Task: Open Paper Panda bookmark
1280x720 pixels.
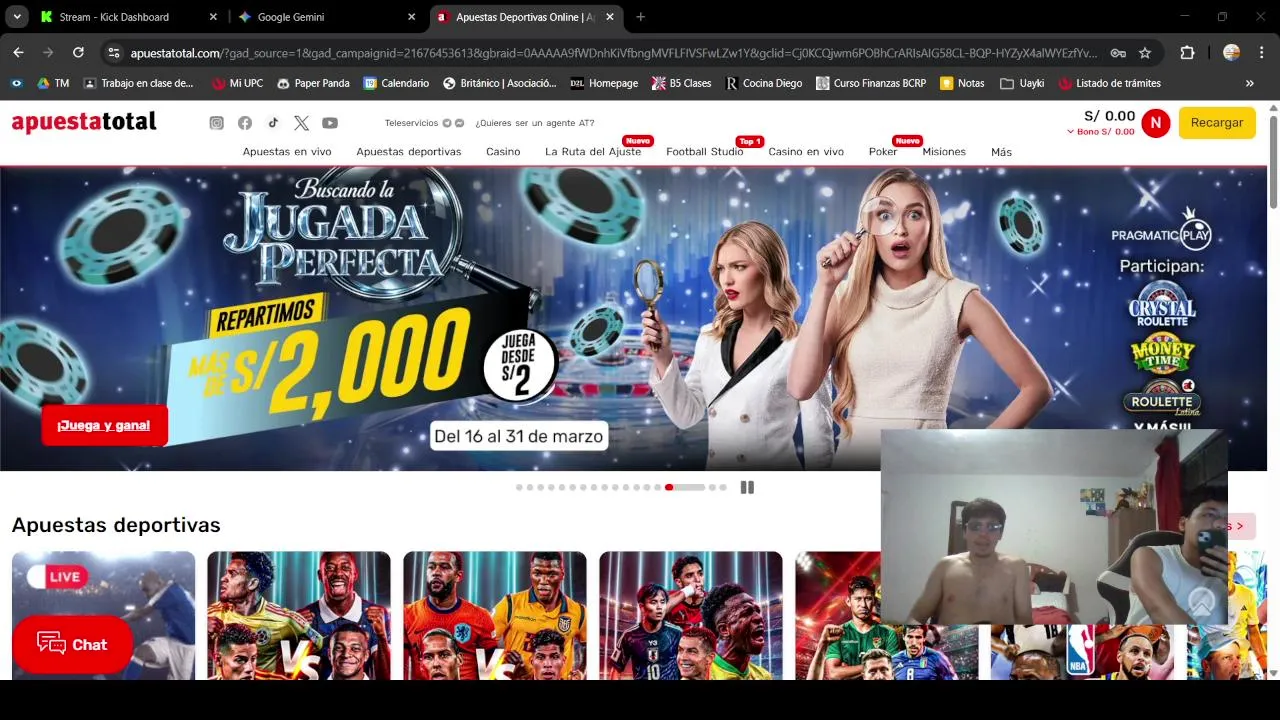Action: point(313,83)
